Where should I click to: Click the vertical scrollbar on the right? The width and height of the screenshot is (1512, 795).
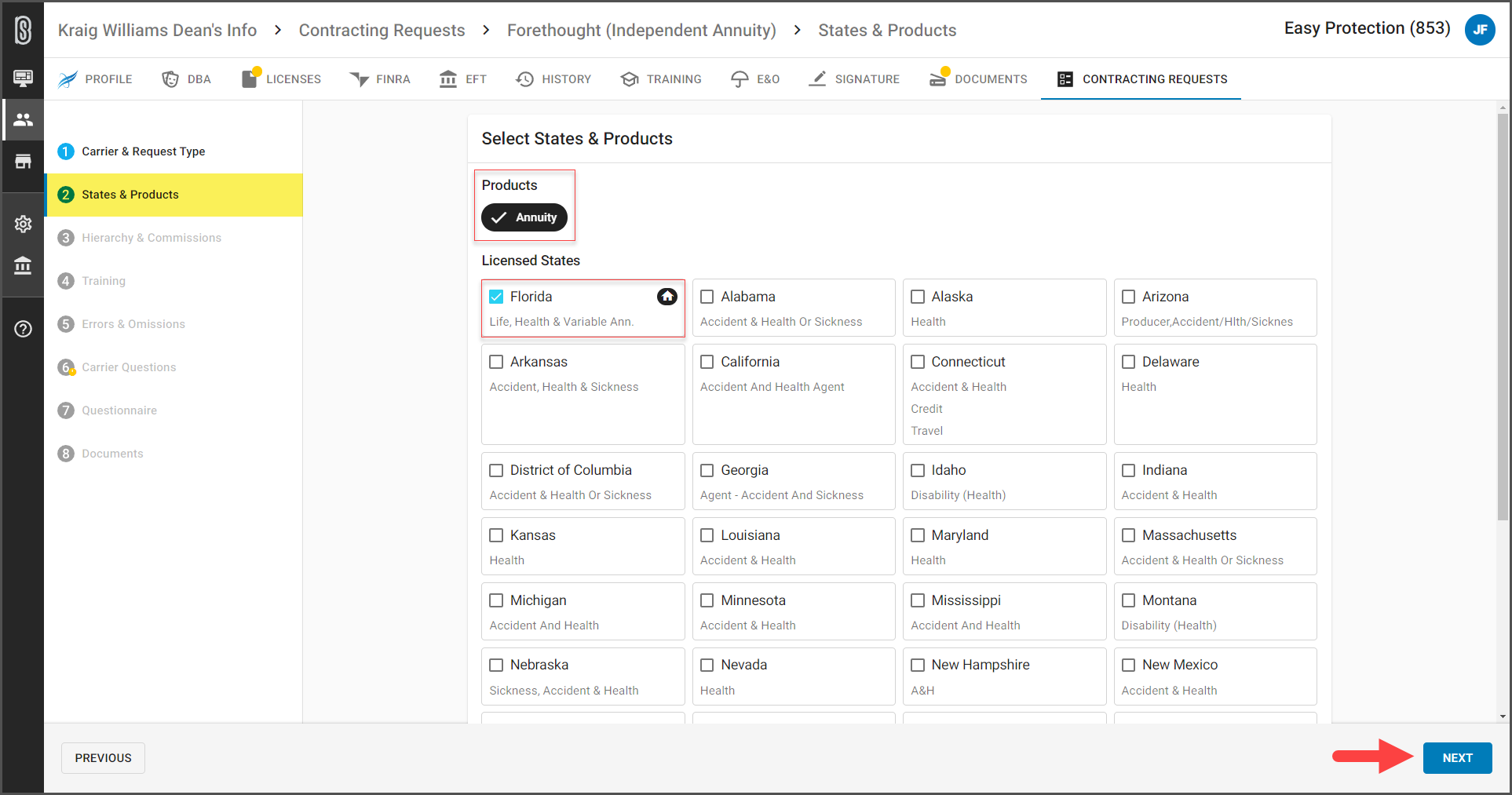pos(1502,314)
